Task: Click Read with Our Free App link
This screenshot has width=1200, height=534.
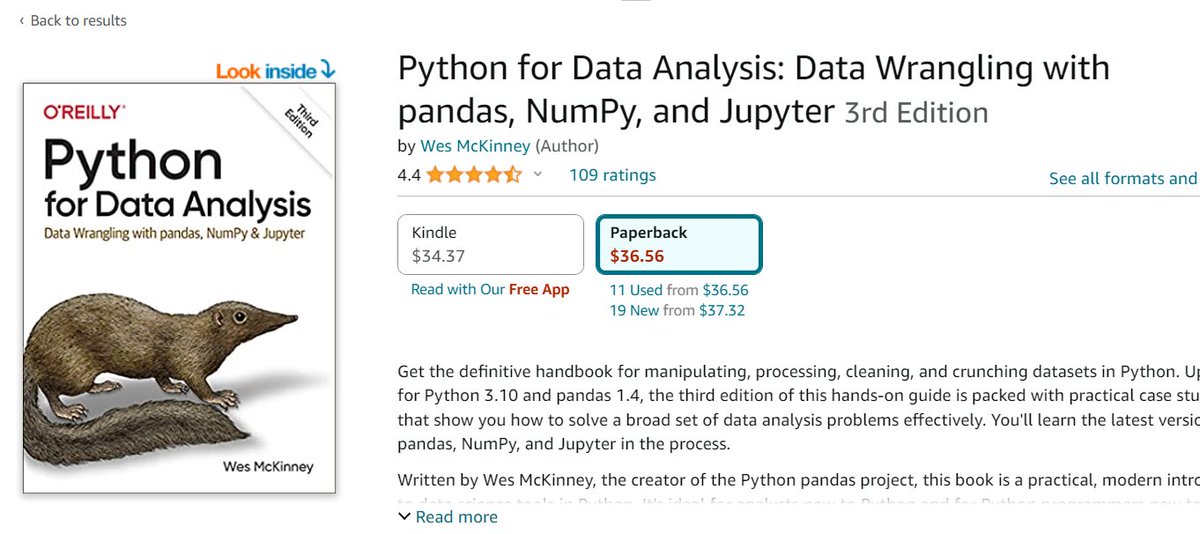Action: 490,289
